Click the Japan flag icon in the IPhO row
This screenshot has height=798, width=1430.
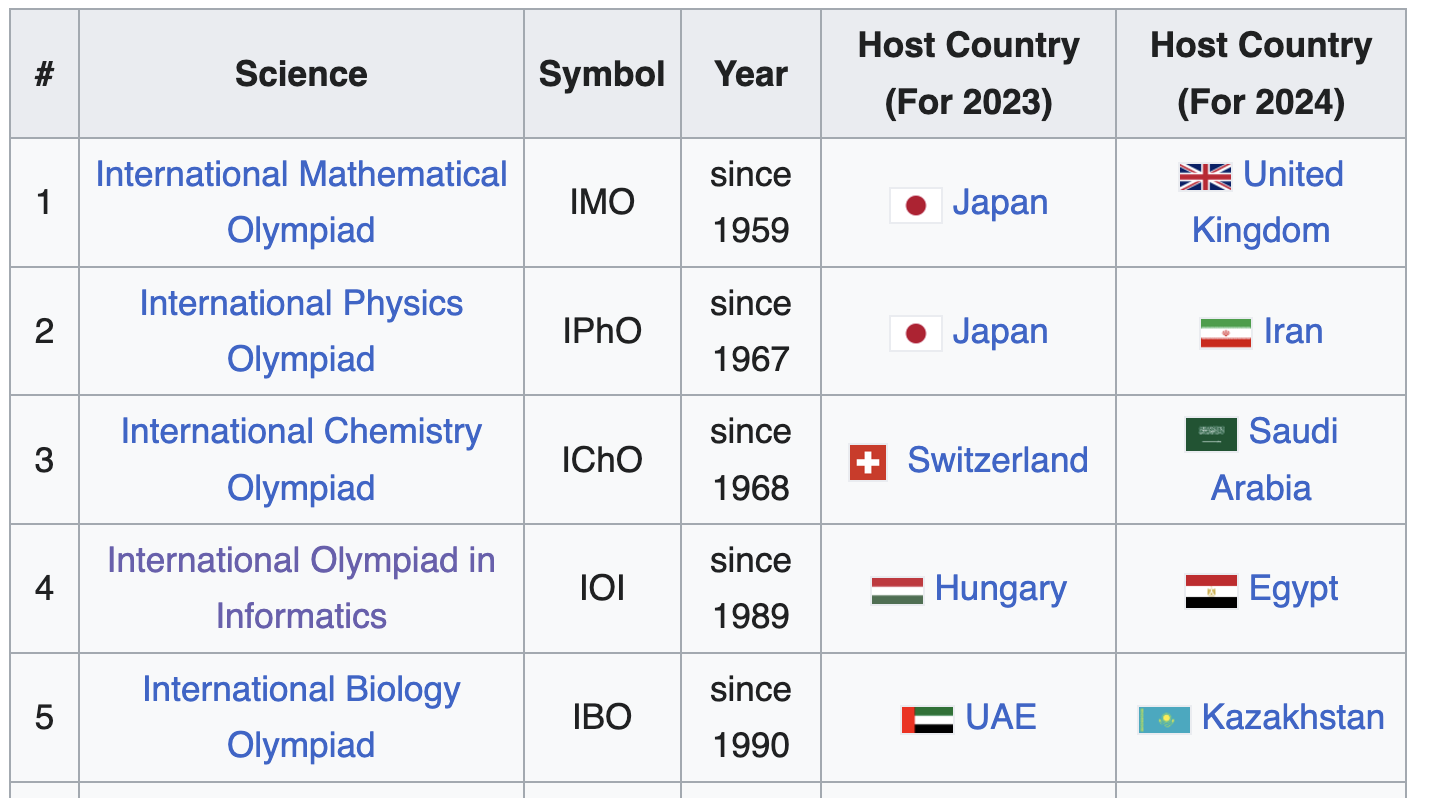[x=915, y=333]
